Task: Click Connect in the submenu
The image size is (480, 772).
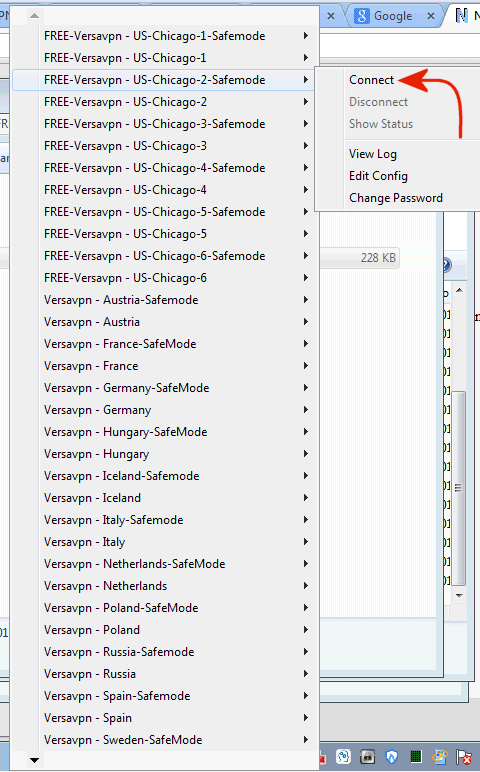Action: tap(371, 80)
